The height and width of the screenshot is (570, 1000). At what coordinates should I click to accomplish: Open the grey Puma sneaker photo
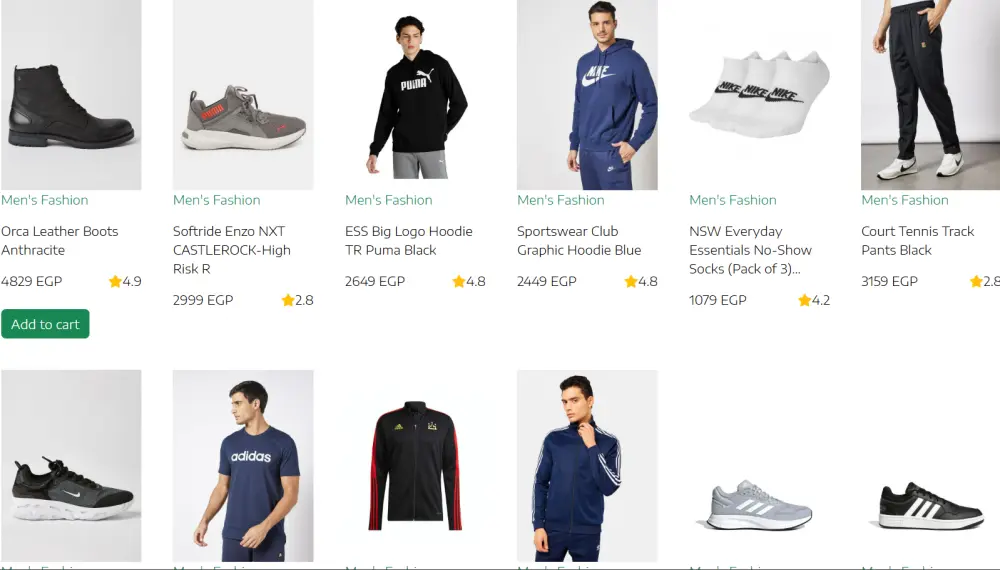(x=243, y=95)
